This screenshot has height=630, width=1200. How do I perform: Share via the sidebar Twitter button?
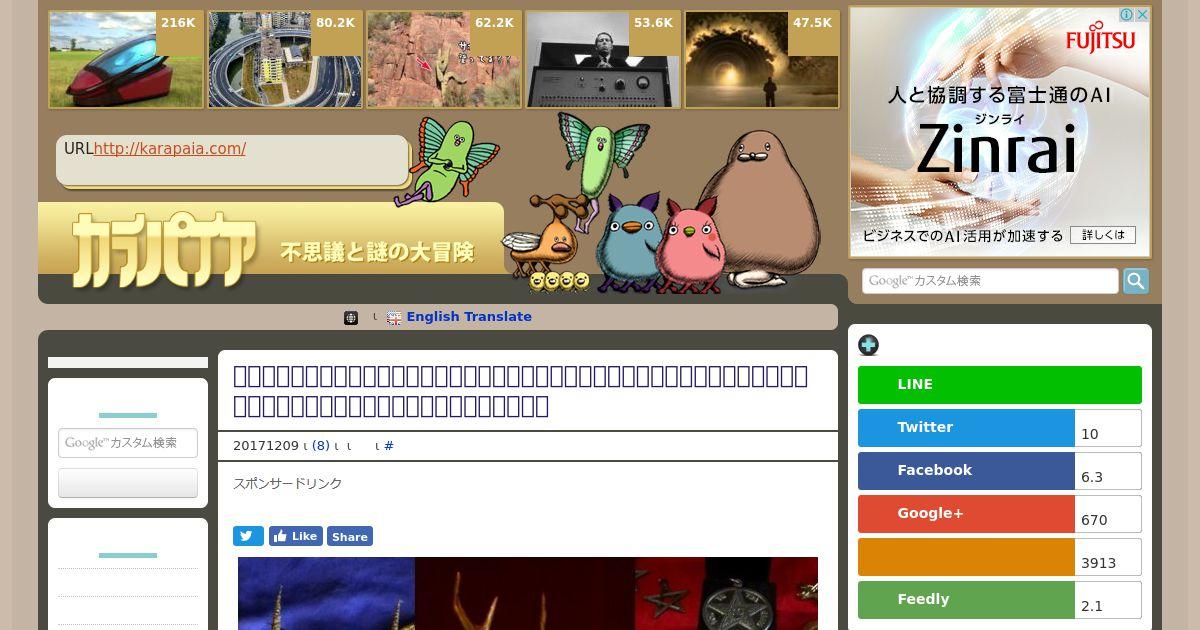coord(966,428)
